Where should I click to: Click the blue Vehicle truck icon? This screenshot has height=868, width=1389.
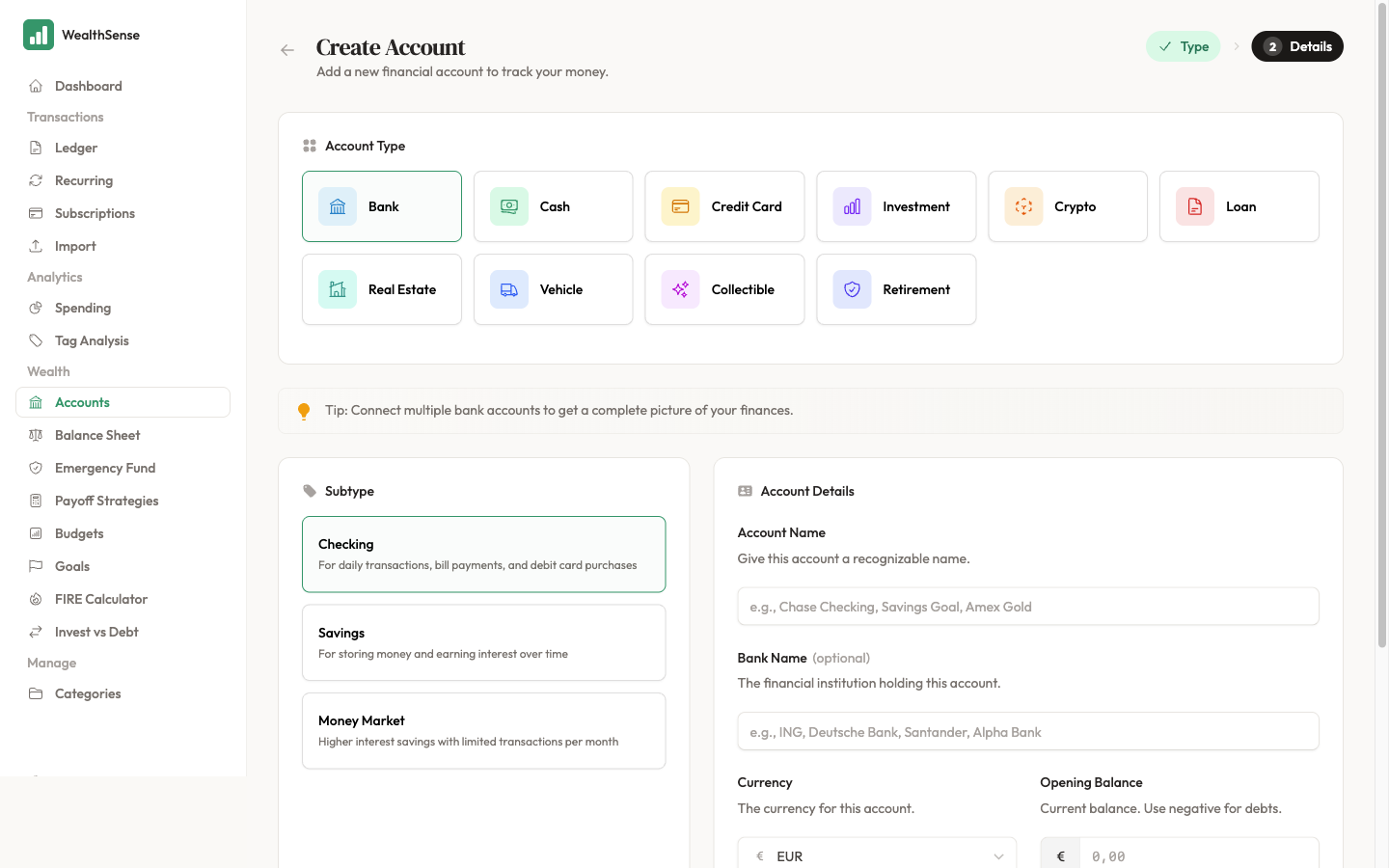[x=509, y=289]
